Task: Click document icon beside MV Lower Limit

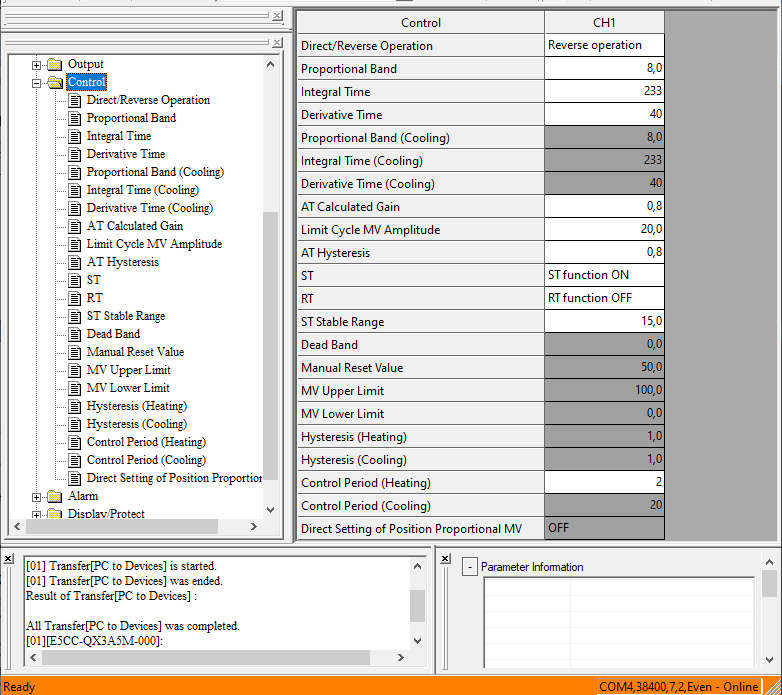Action: (75, 388)
